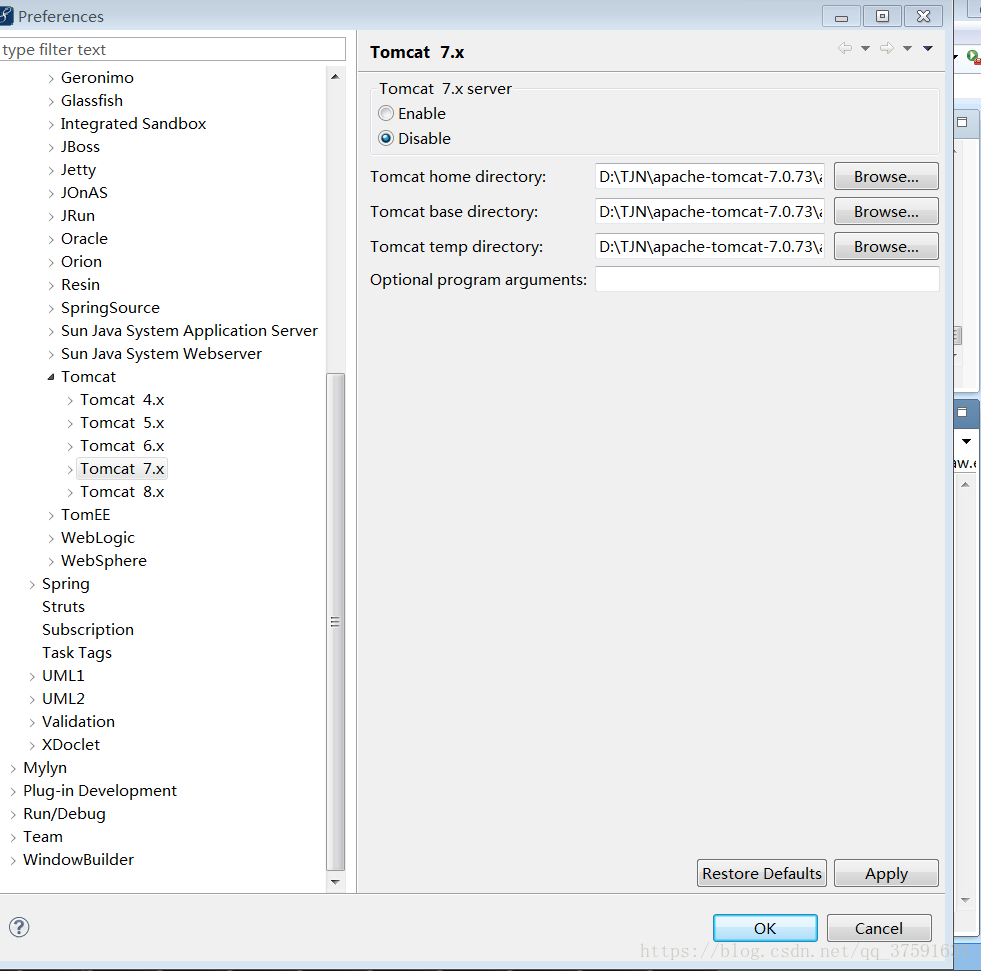Click Restore Defaults button

[761, 873]
